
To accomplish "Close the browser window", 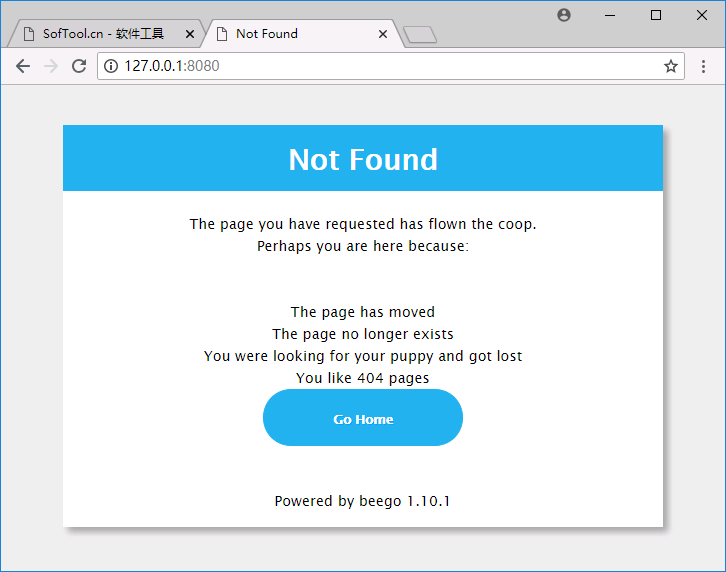I will click(701, 15).
